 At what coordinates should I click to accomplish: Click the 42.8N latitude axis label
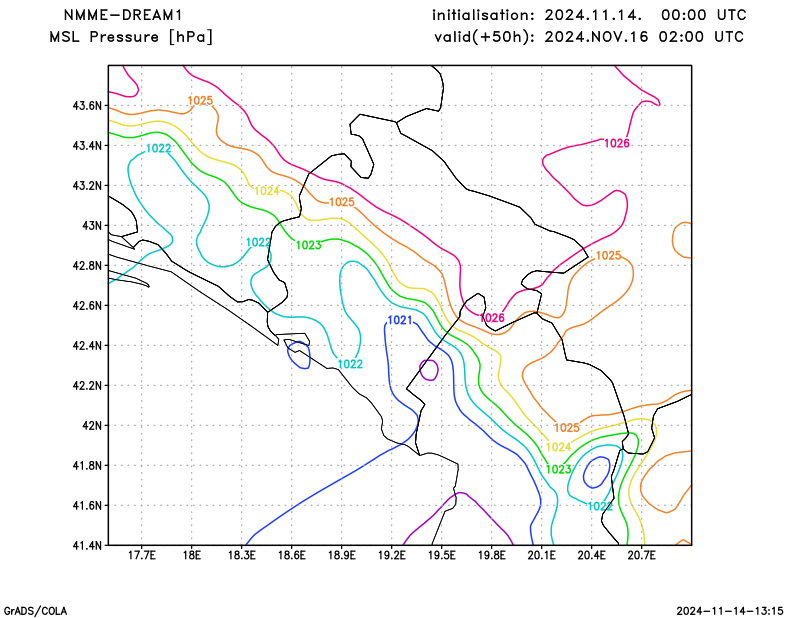[x=87, y=265]
